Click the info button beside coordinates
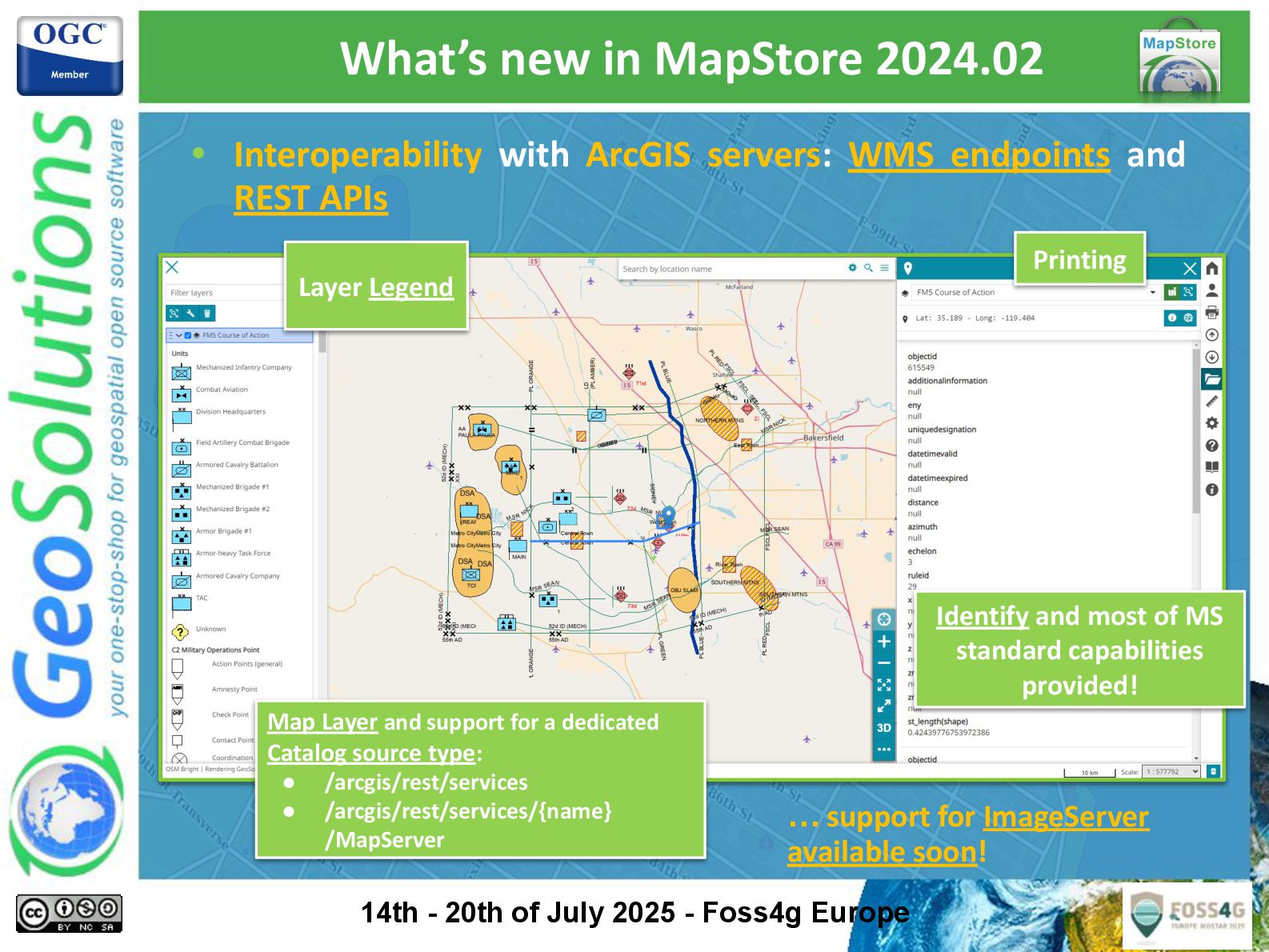Viewport: 1269px width, 952px height. coord(1171,318)
